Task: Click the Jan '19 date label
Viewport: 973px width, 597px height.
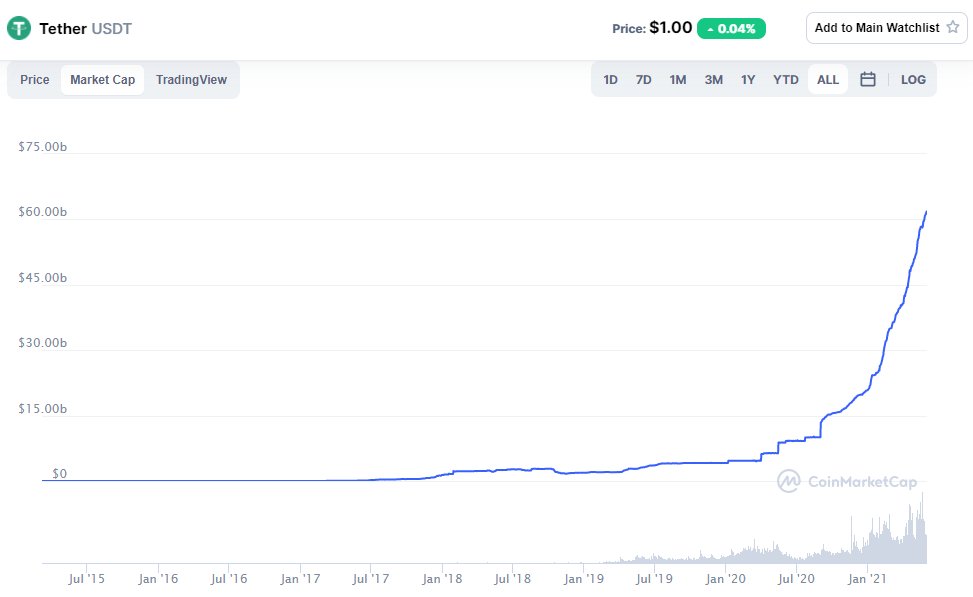Action: tap(583, 579)
